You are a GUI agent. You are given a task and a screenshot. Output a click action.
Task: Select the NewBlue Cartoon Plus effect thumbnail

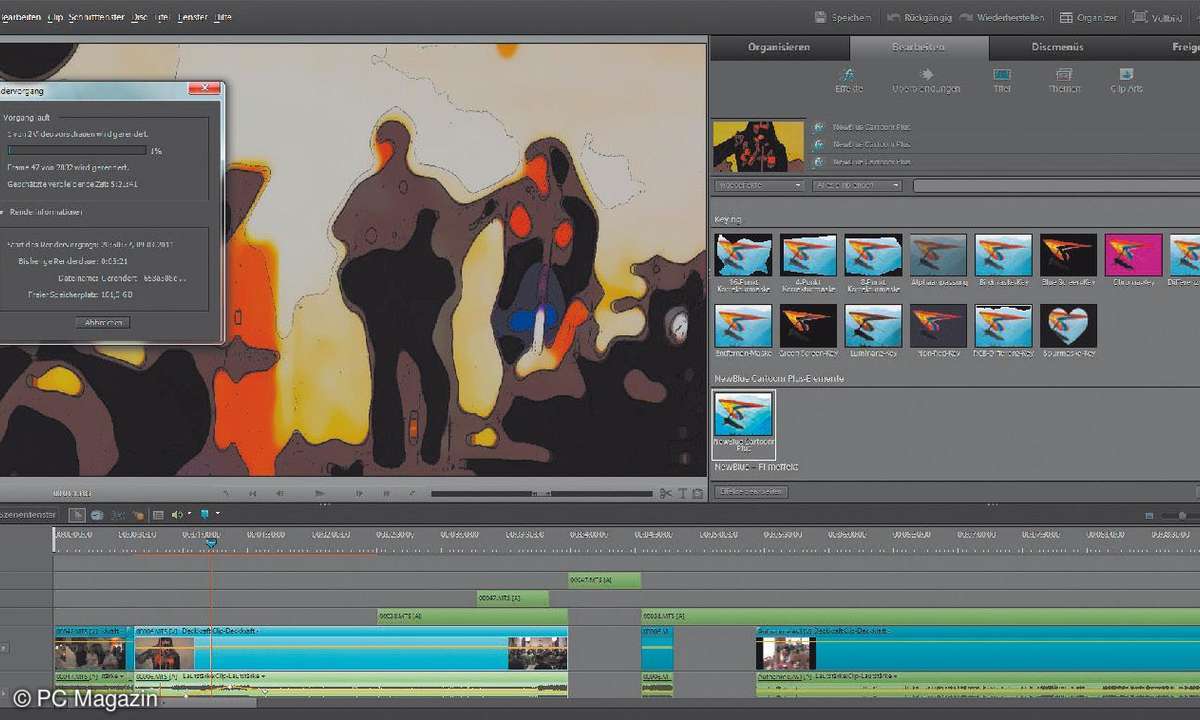pos(744,424)
